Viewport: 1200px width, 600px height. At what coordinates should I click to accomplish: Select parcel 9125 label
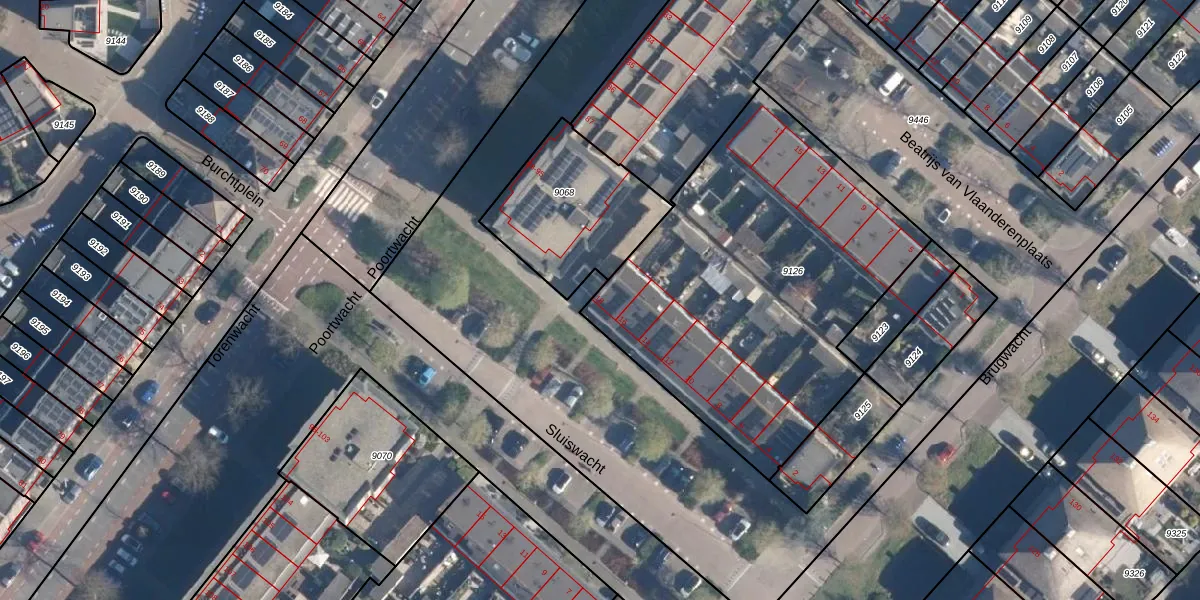coord(862,410)
